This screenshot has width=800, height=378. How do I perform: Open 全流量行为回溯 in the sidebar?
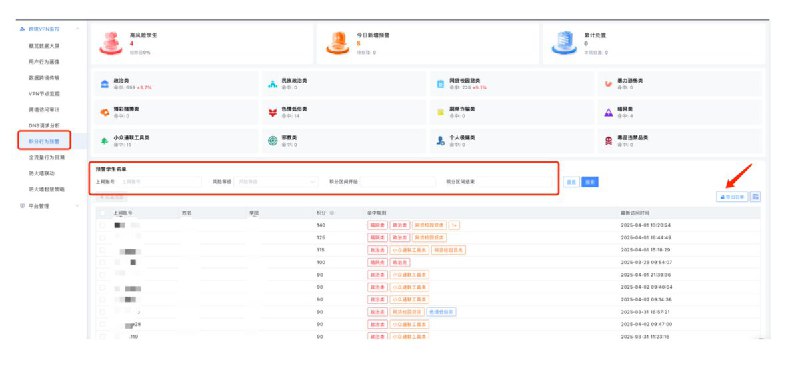click(47, 158)
